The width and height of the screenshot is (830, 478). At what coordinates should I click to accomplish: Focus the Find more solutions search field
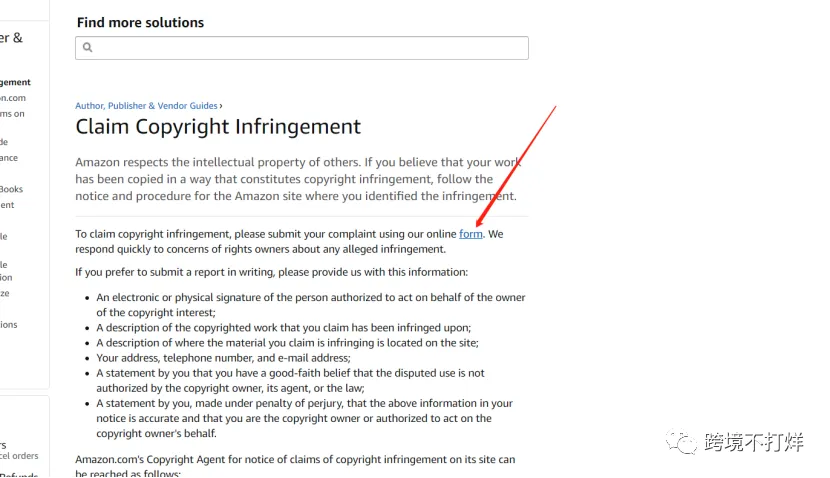pyautogui.click(x=302, y=48)
